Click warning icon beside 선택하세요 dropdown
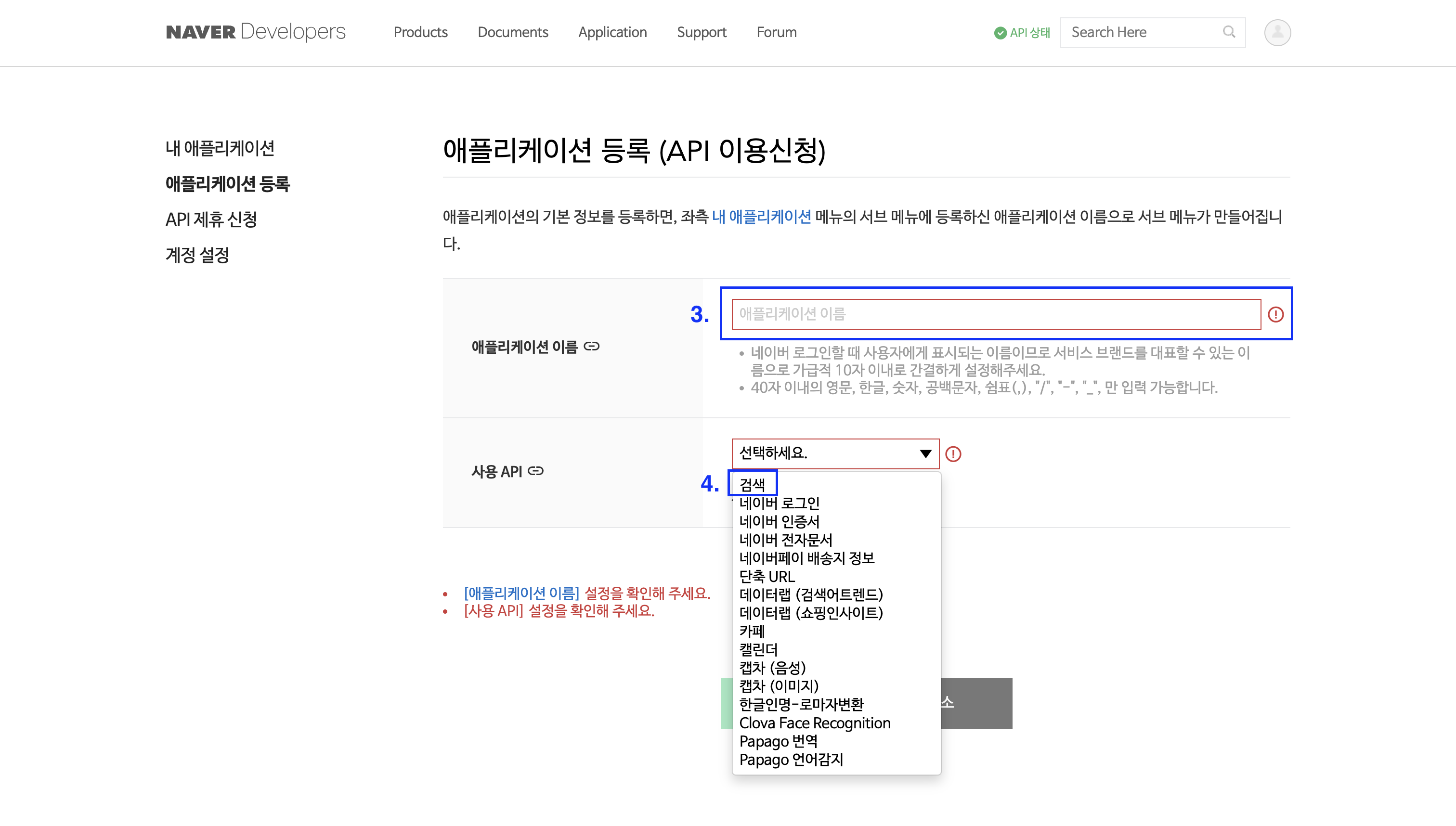This screenshot has height=826, width=1456. coord(953,454)
